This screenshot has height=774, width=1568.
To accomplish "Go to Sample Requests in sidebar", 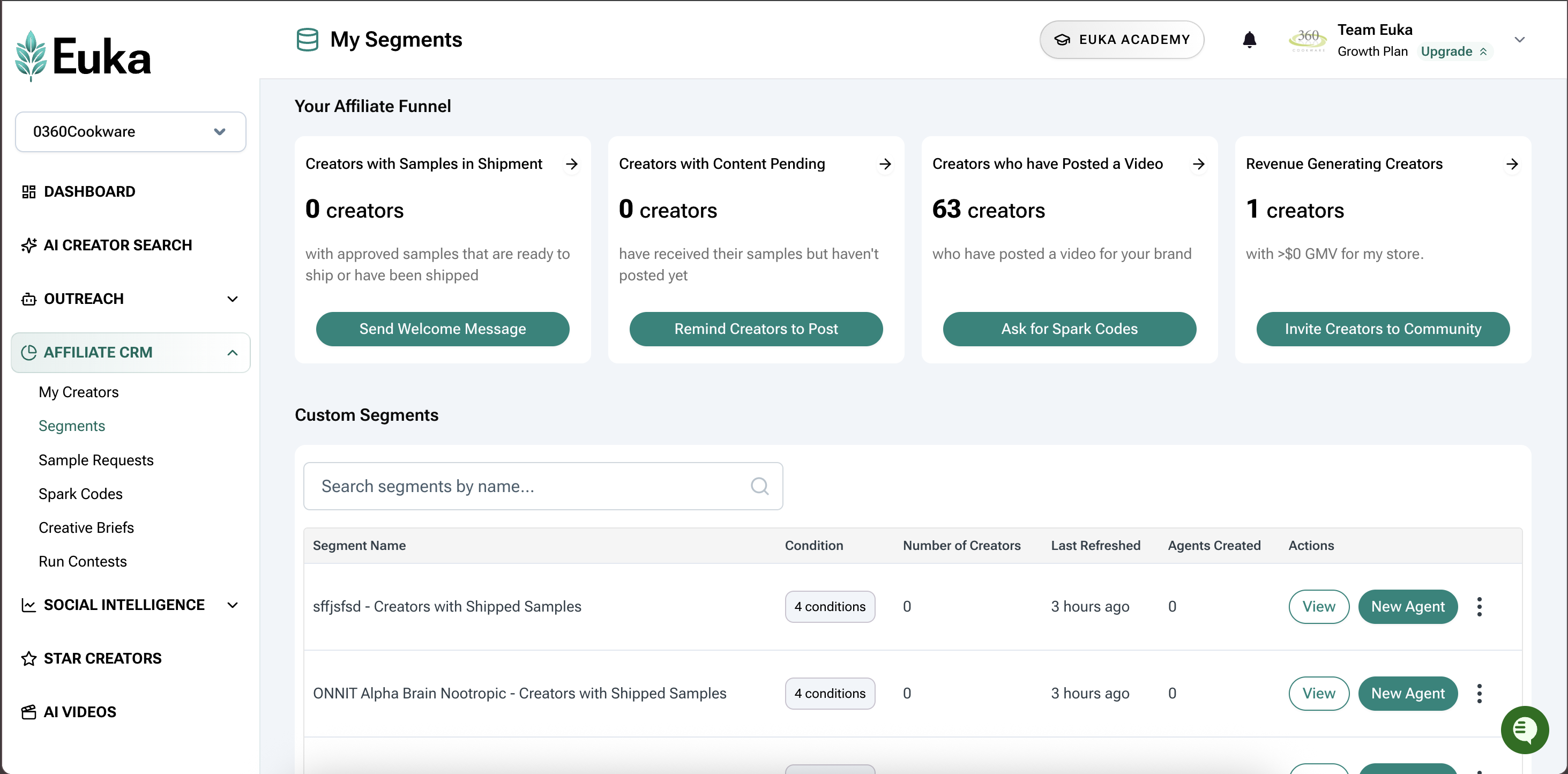I will [95, 460].
